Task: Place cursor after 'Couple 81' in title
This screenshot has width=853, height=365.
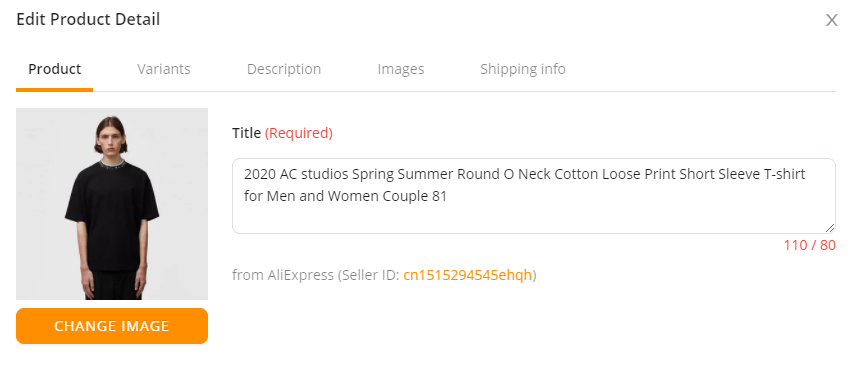Action: tap(448, 196)
